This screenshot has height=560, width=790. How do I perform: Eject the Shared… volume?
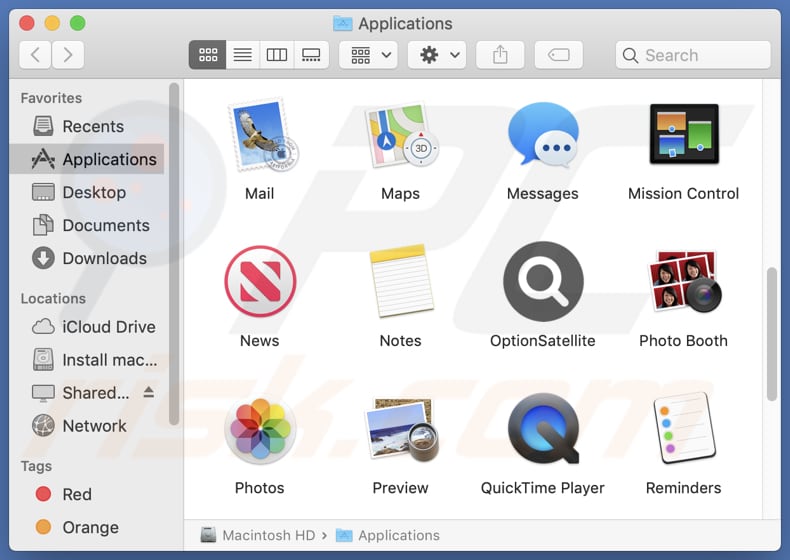click(x=149, y=392)
